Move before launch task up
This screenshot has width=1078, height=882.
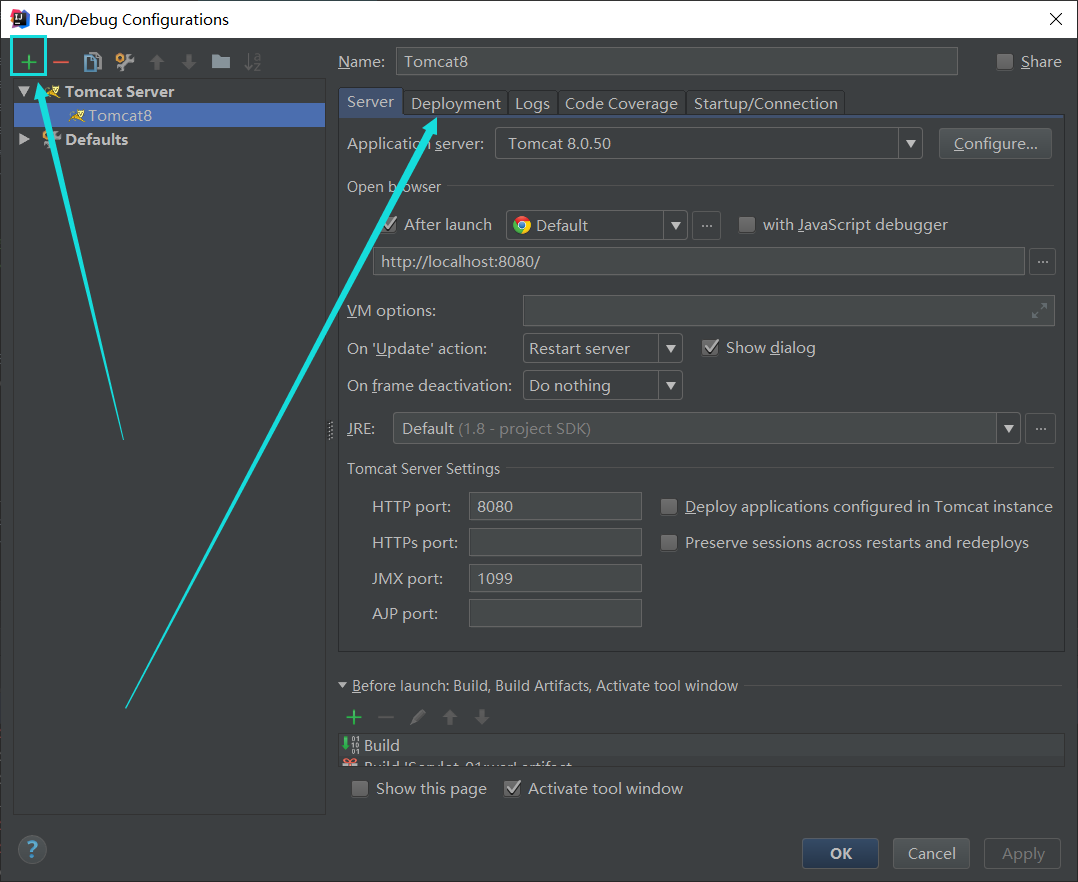pos(450,718)
